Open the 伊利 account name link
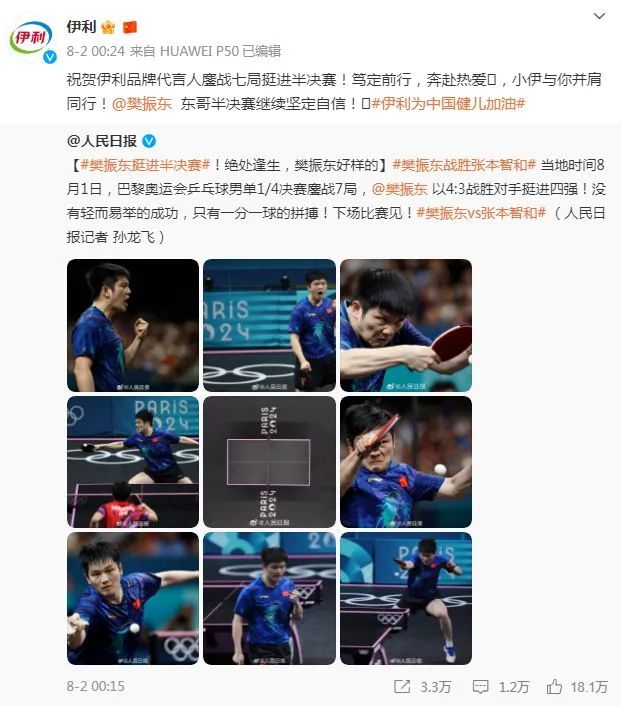Screen dimensions: 621x706 tap(82, 27)
